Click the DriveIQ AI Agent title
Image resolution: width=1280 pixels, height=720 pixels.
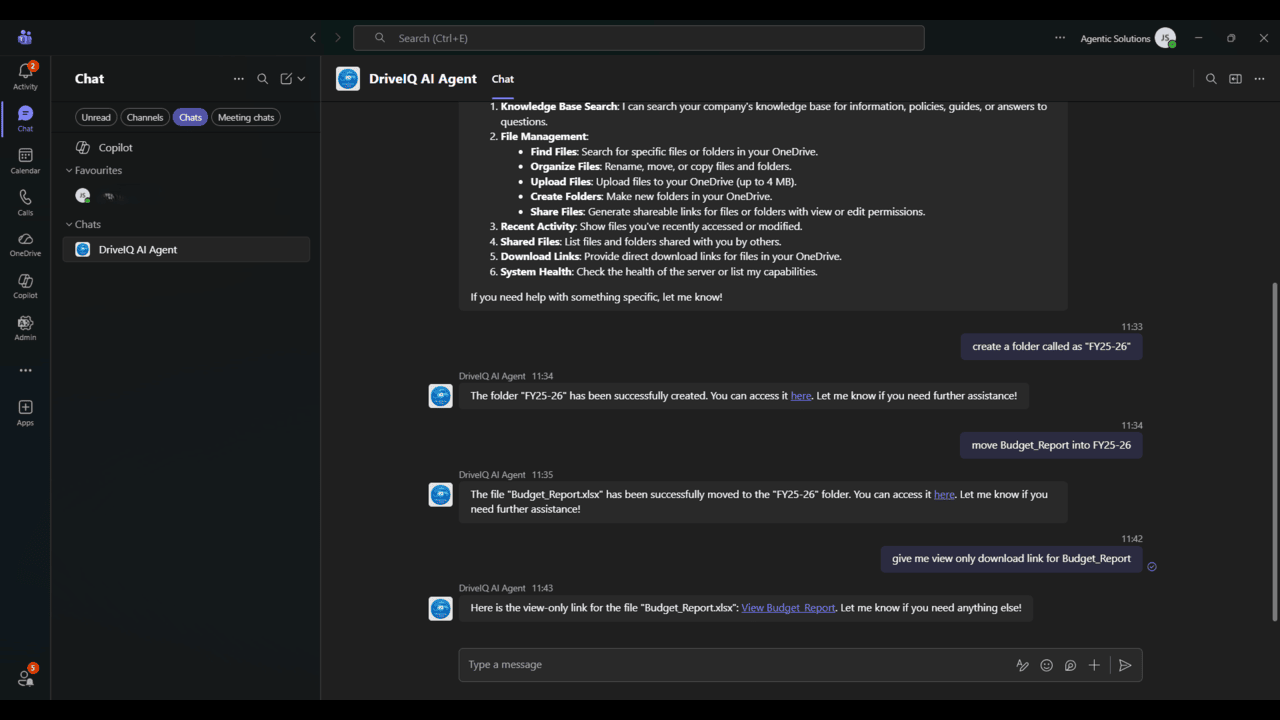[423, 79]
